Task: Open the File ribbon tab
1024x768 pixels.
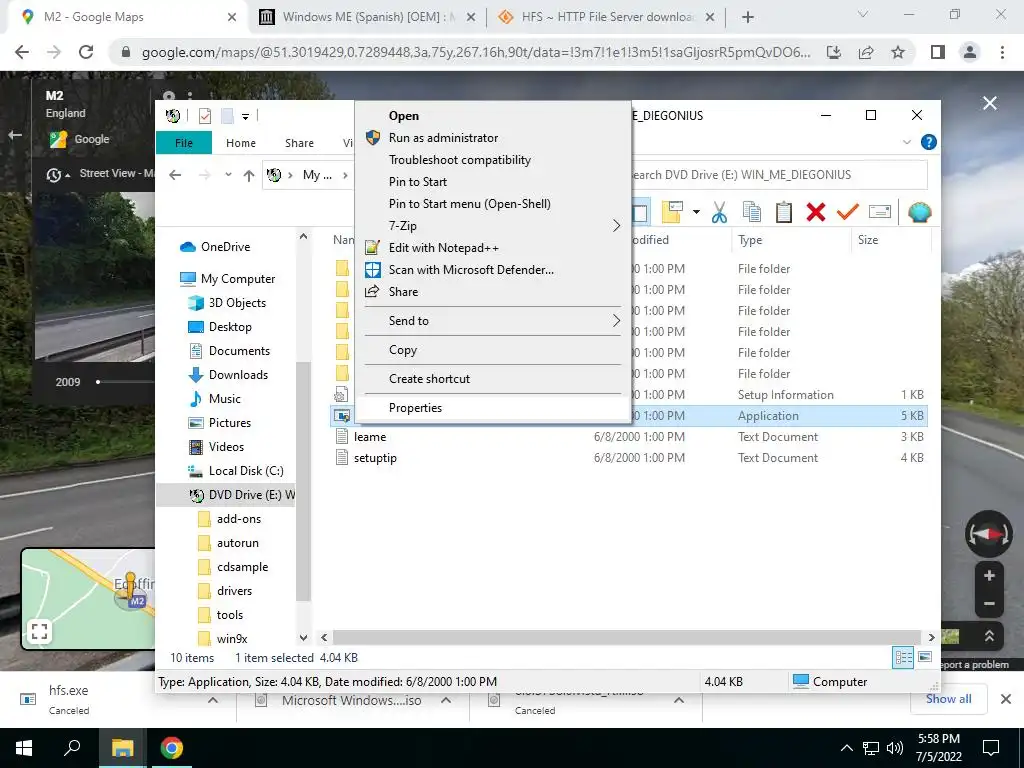Action: 184,143
